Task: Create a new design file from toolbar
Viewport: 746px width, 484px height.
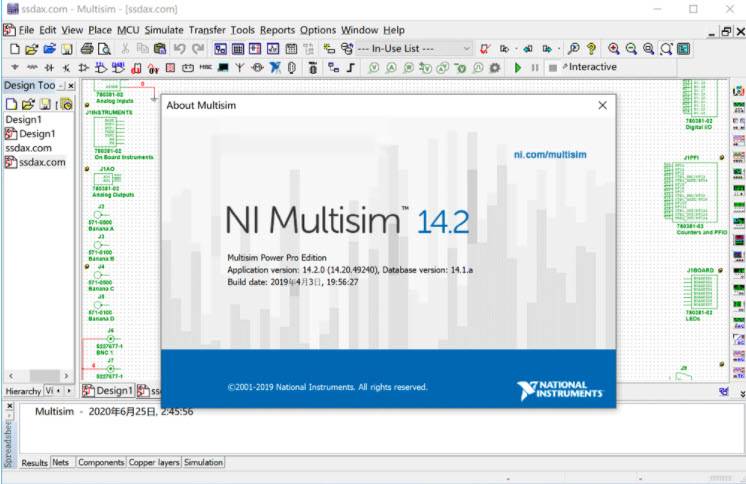Action: [15, 49]
